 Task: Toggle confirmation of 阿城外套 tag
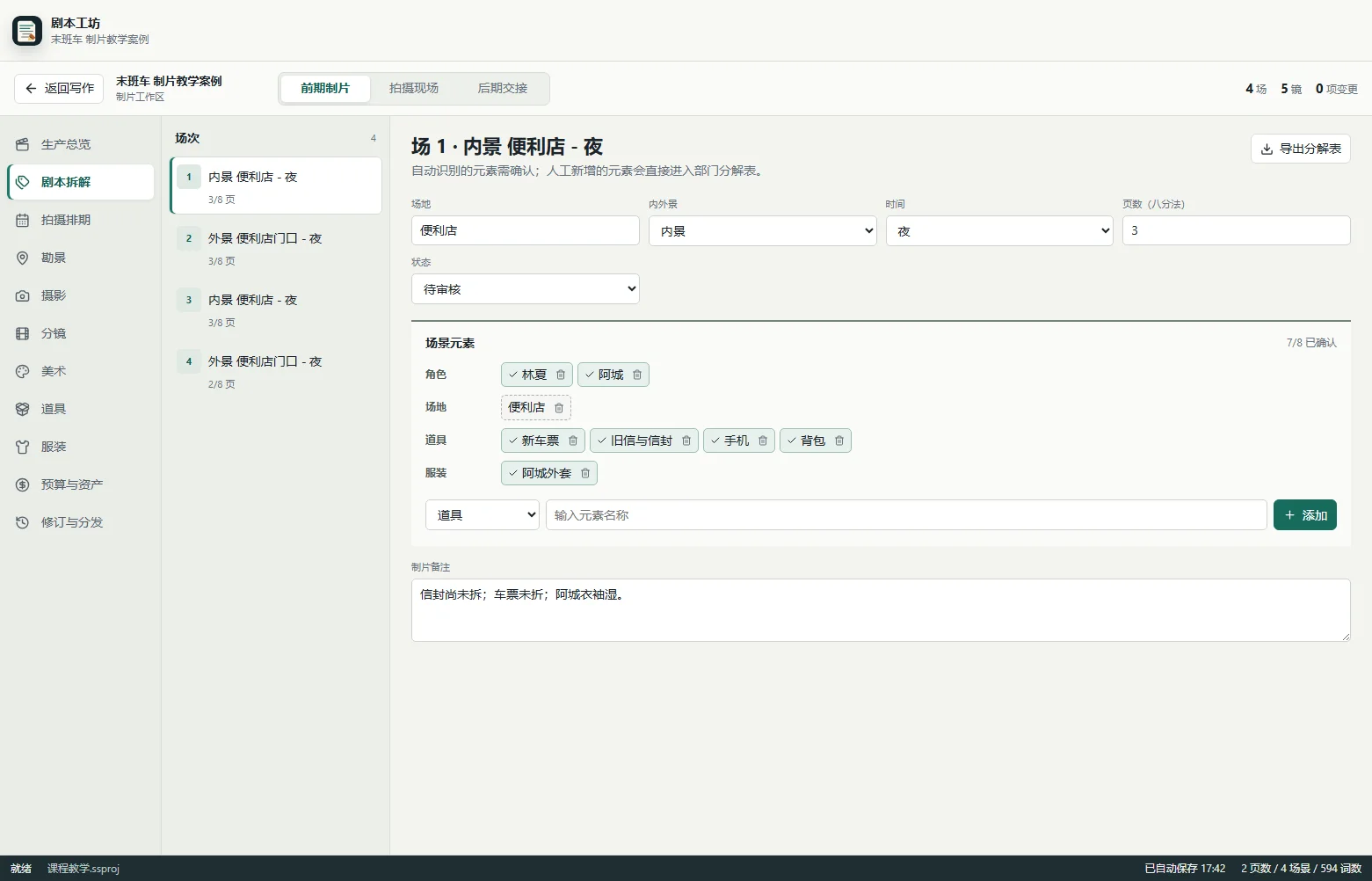click(x=540, y=473)
